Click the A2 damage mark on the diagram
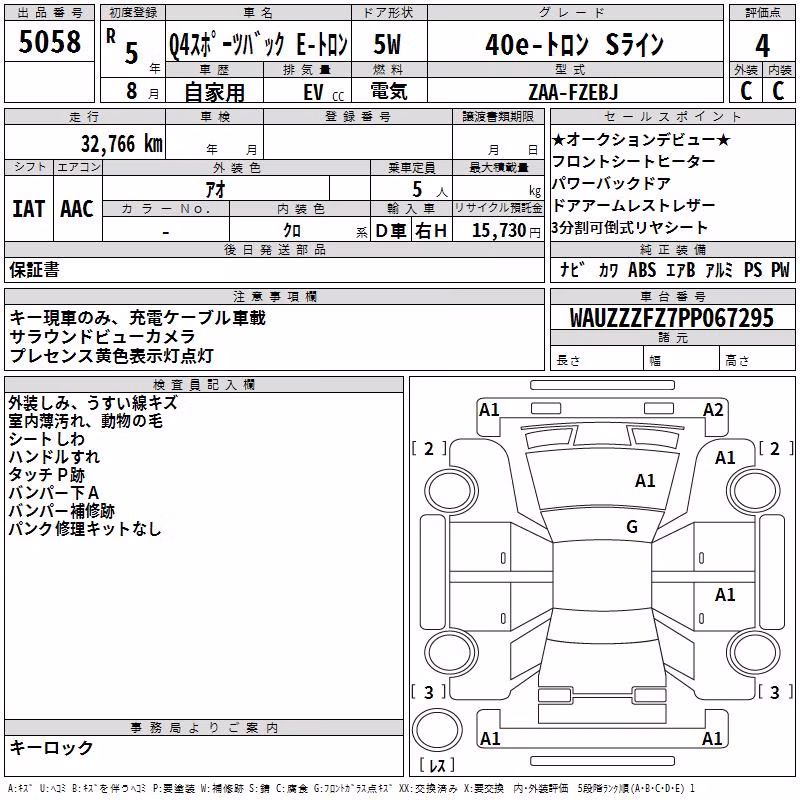The width and height of the screenshot is (800, 800). [713, 409]
